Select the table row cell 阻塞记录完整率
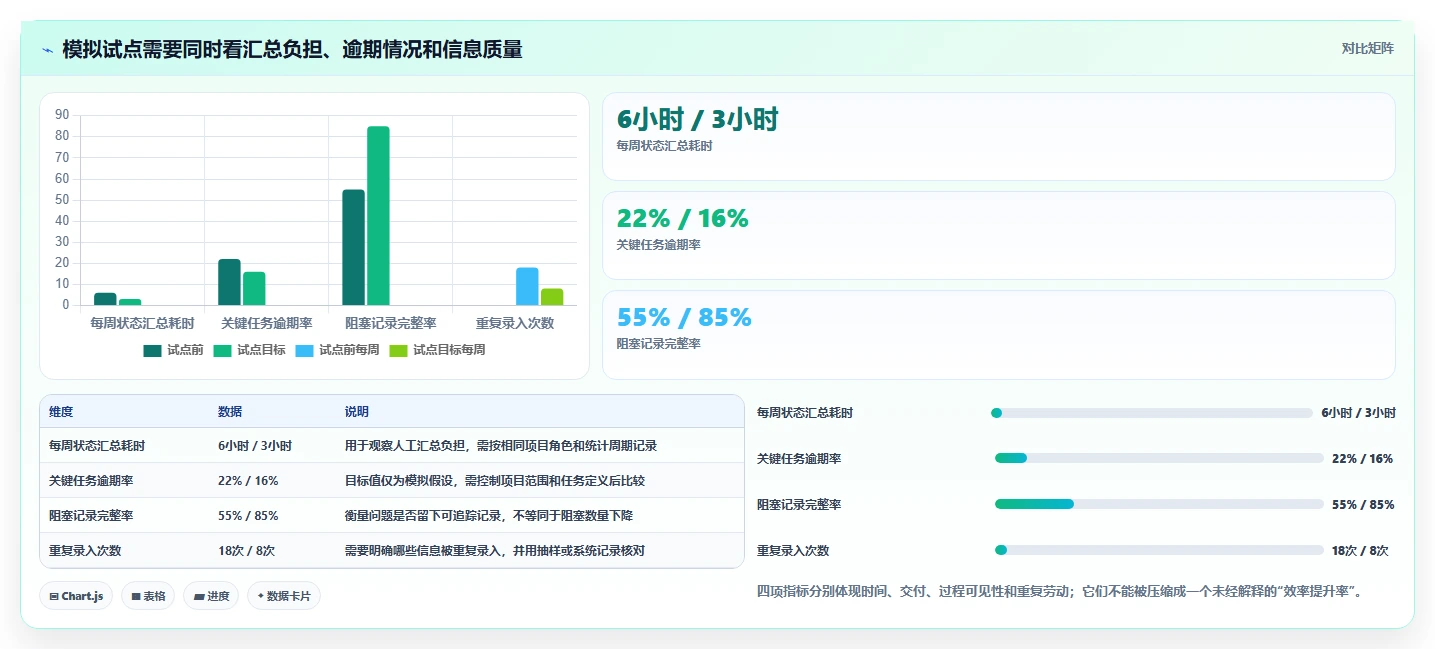The height and width of the screenshot is (649, 1435). pyautogui.click(x=91, y=516)
